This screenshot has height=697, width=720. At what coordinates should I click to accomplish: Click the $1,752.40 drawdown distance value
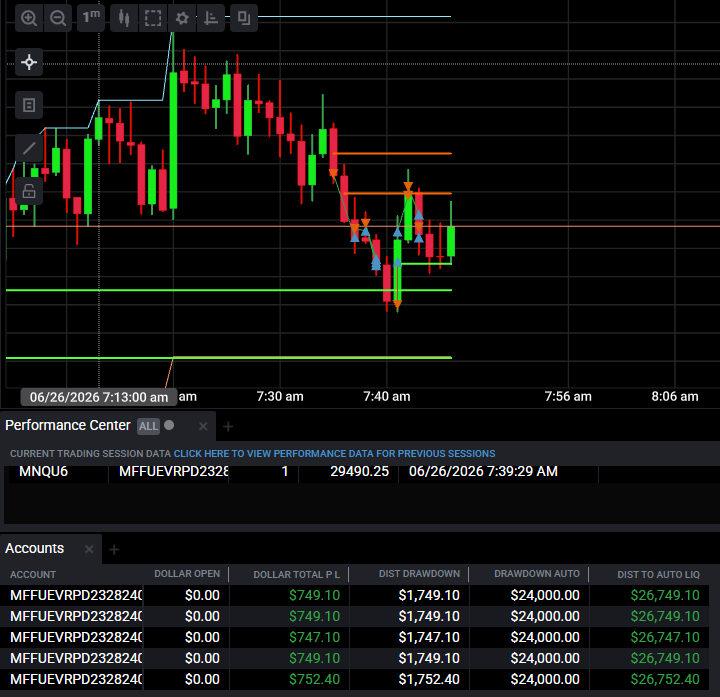click(x=429, y=680)
